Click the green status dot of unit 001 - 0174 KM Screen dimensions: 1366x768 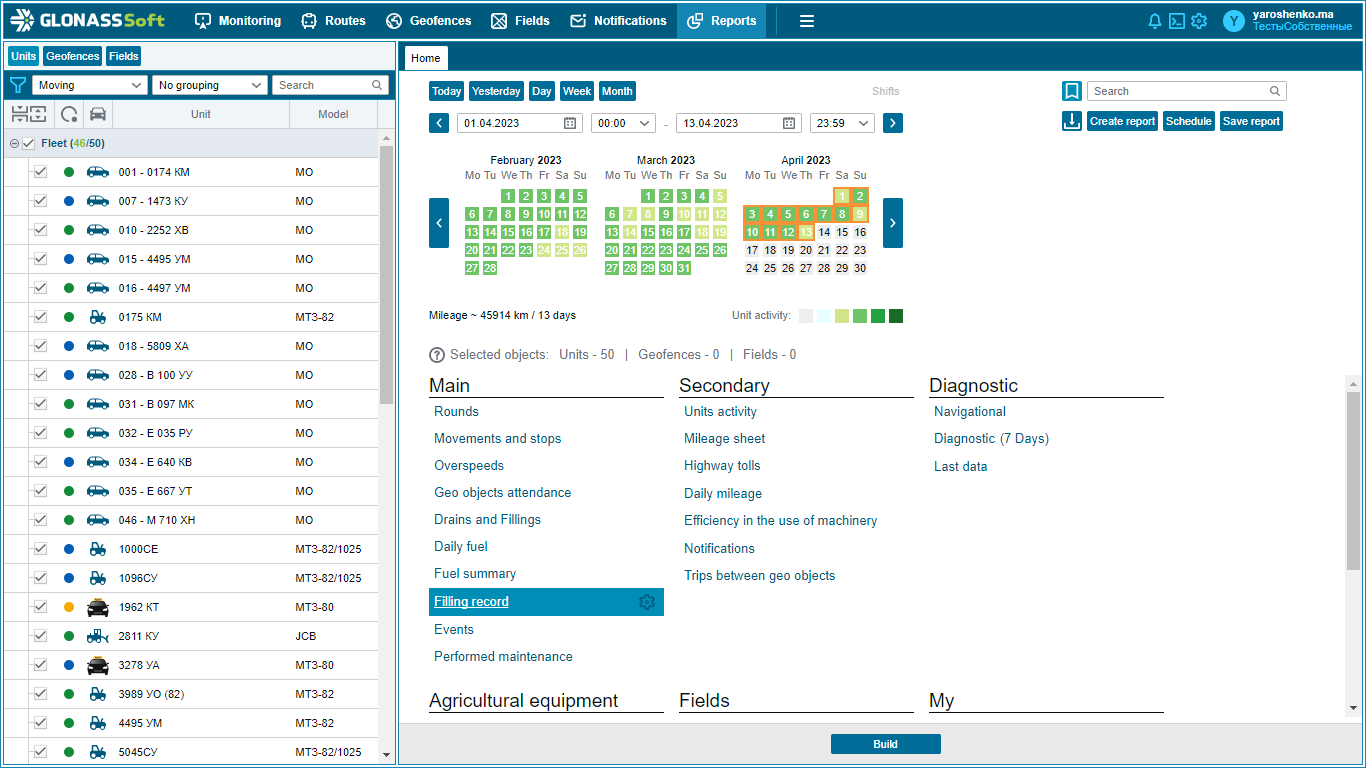69,172
